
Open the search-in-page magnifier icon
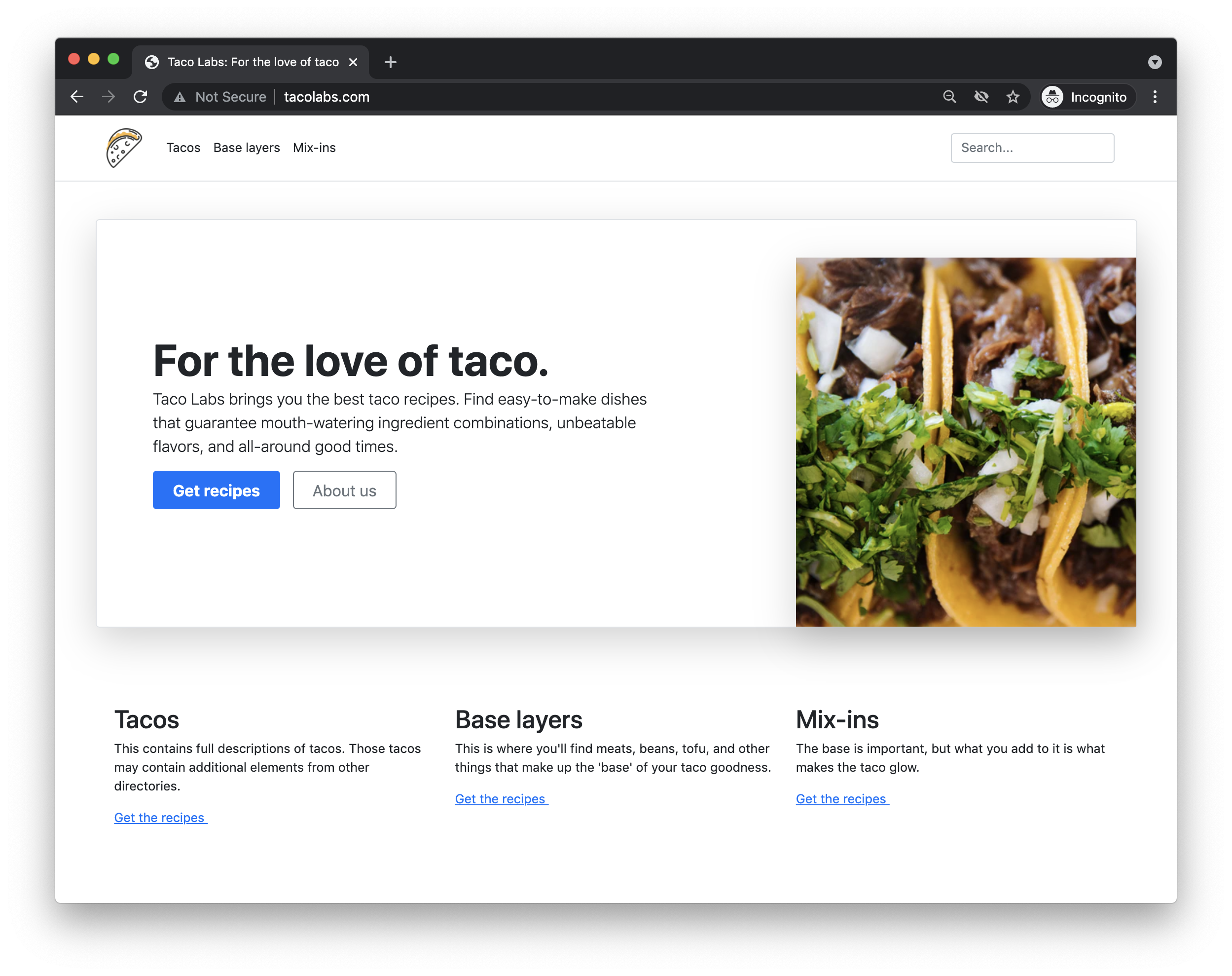point(950,97)
